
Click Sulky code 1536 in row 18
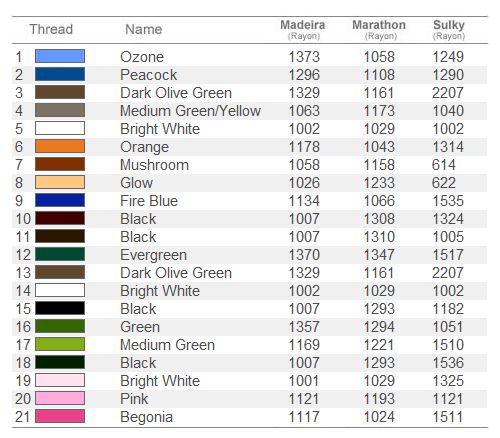coord(448,363)
